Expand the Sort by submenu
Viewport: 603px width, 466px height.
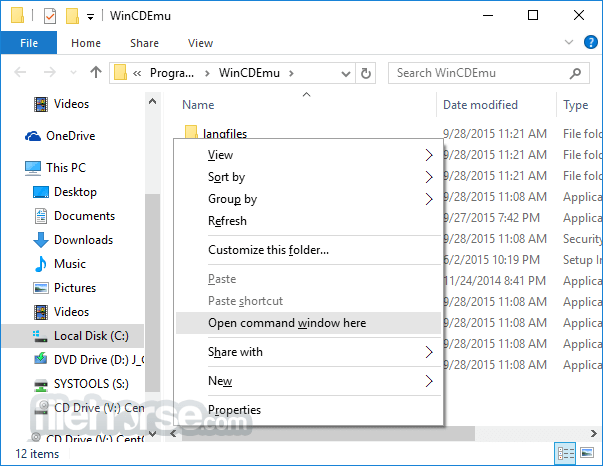308,177
